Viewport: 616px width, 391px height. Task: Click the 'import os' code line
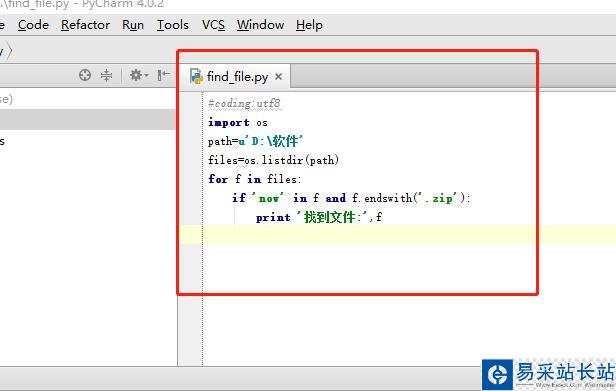coord(238,122)
